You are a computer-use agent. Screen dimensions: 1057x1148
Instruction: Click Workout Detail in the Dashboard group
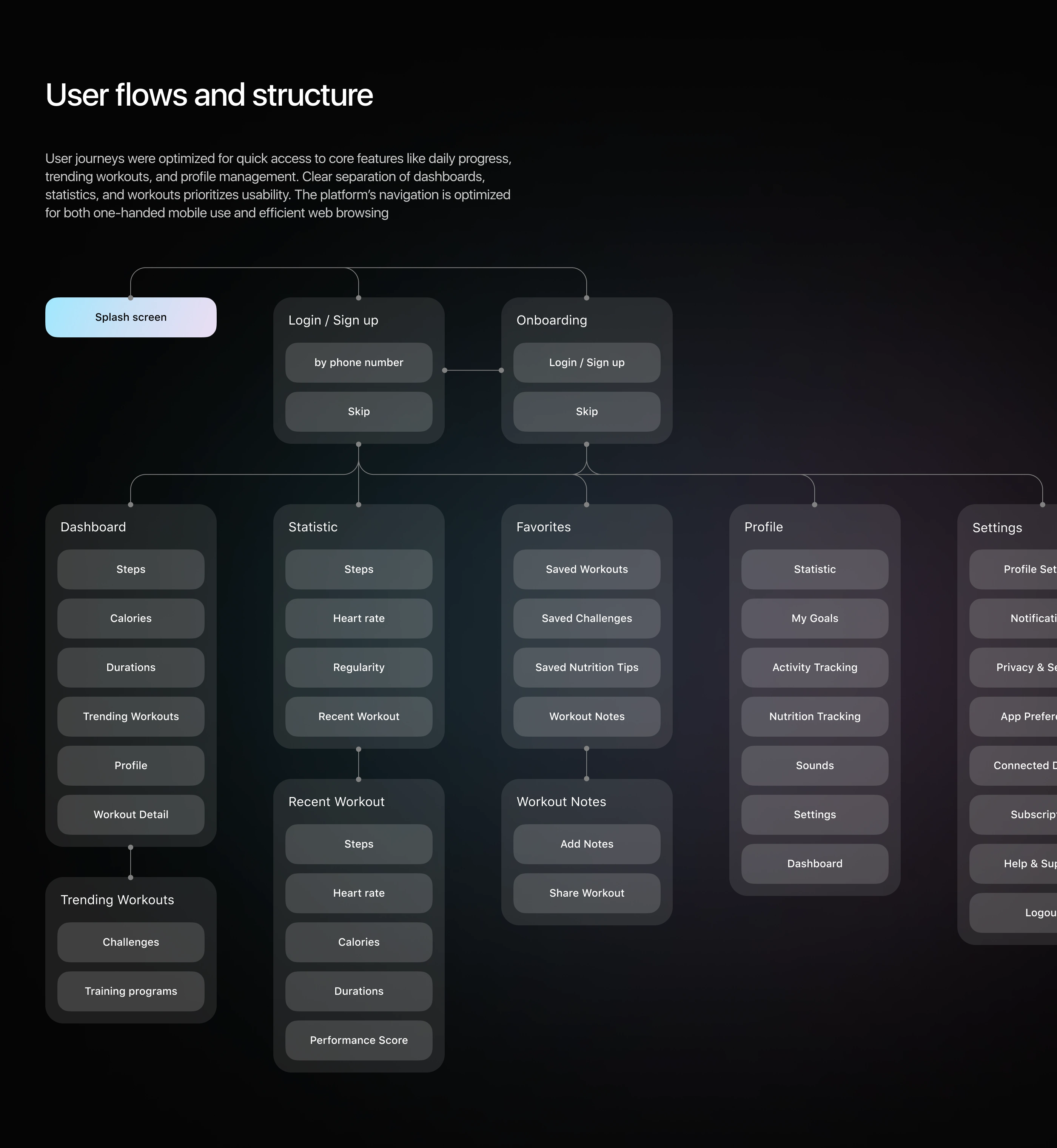click(130, 815)
